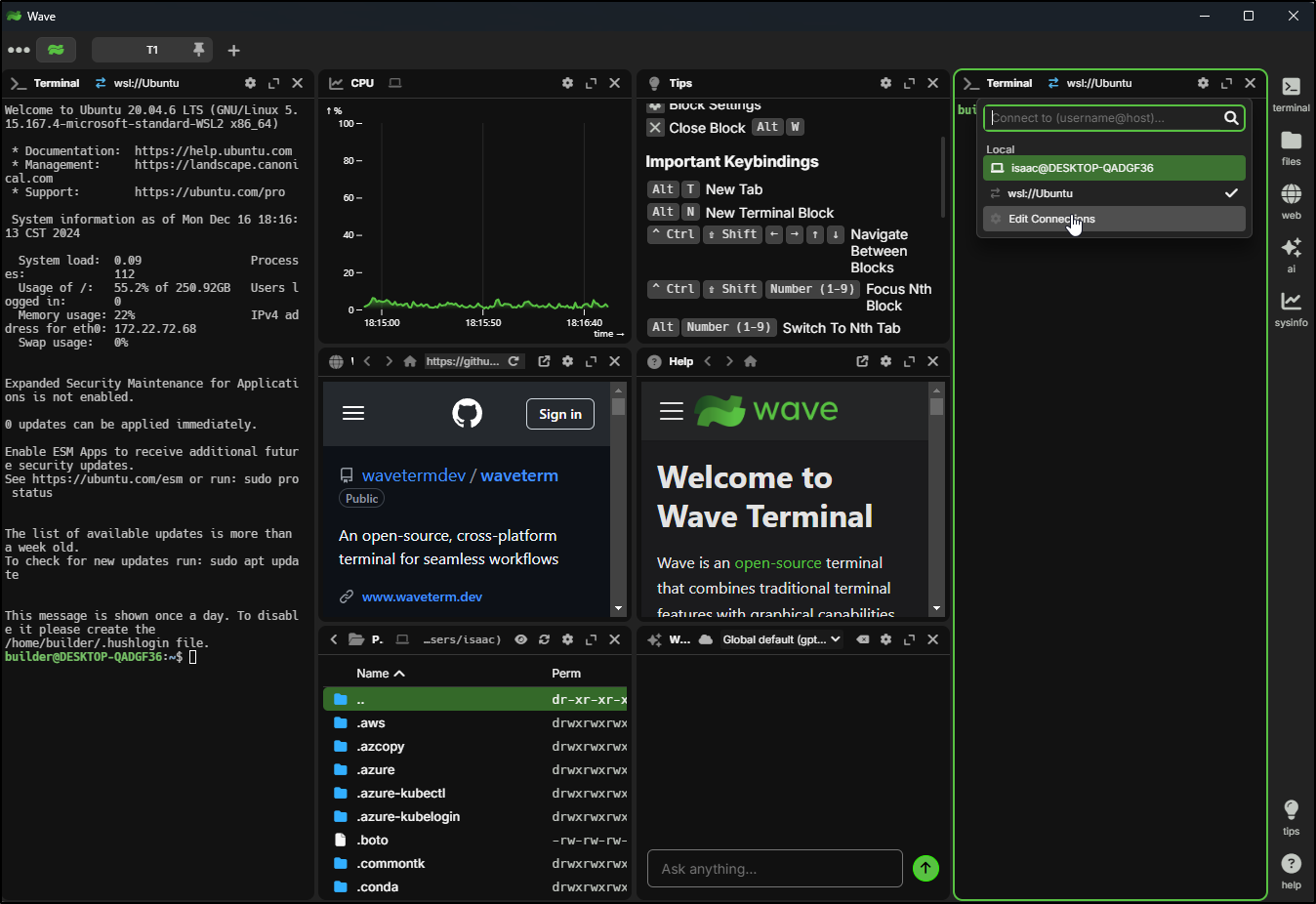
Task: Open the files widget in the right sidebar
Action: click(1291, 148)
